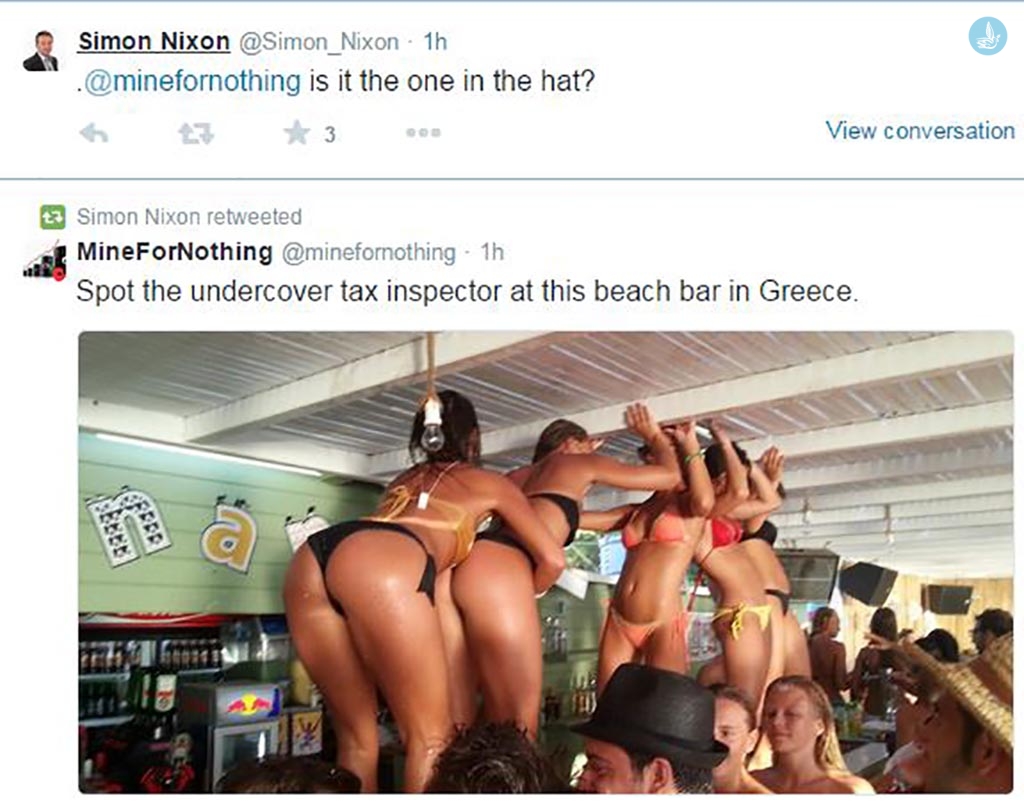Open the attached beach bar photo

click(546, 562)
